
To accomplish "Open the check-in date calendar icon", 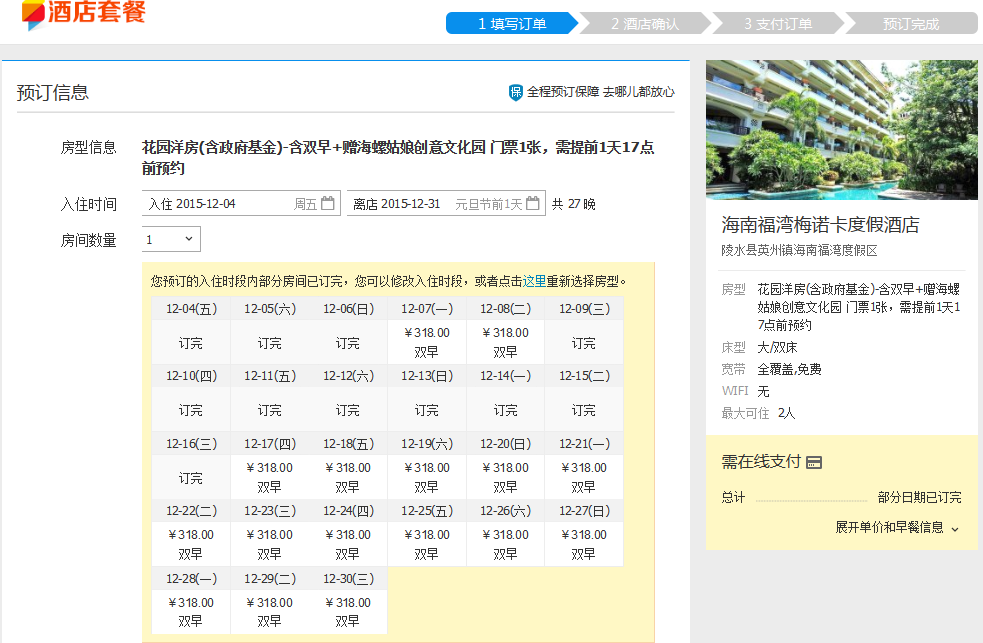I will click(328, 204).
